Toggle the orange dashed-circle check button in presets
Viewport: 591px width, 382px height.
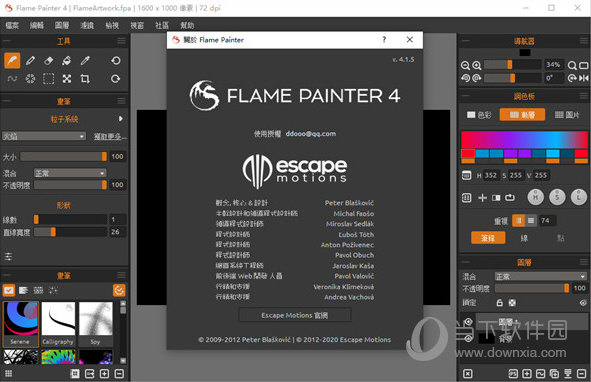(119, 290)
